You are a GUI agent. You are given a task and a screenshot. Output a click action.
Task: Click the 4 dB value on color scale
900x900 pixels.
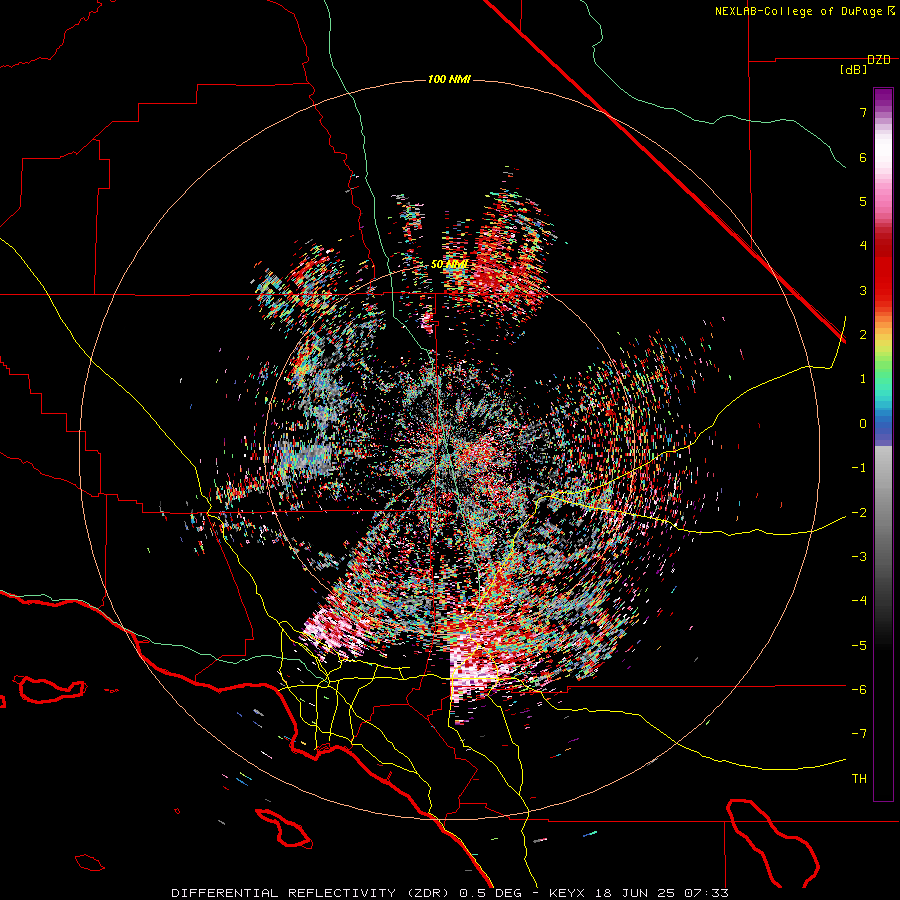click(863, 246)
